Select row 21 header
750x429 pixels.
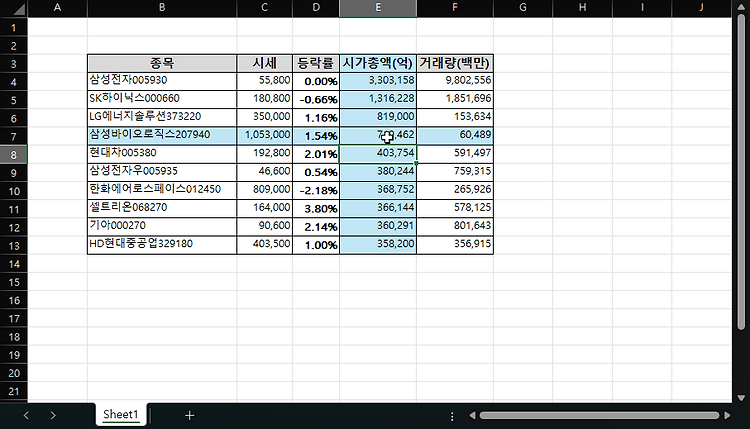14,391
